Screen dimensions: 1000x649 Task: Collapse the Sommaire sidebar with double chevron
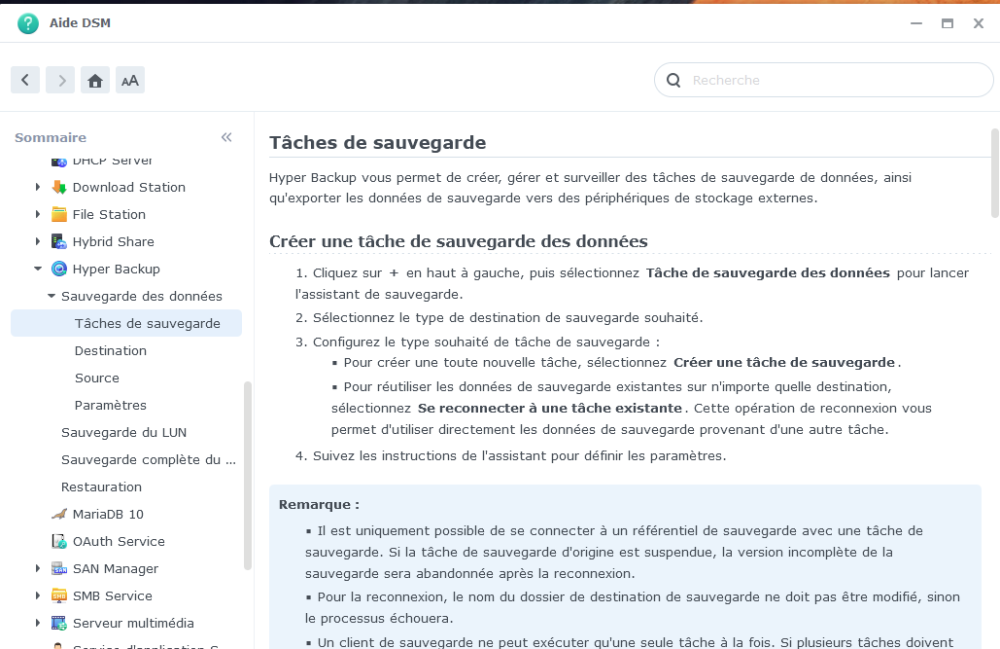pyautogui.click(x=226, y=137)
